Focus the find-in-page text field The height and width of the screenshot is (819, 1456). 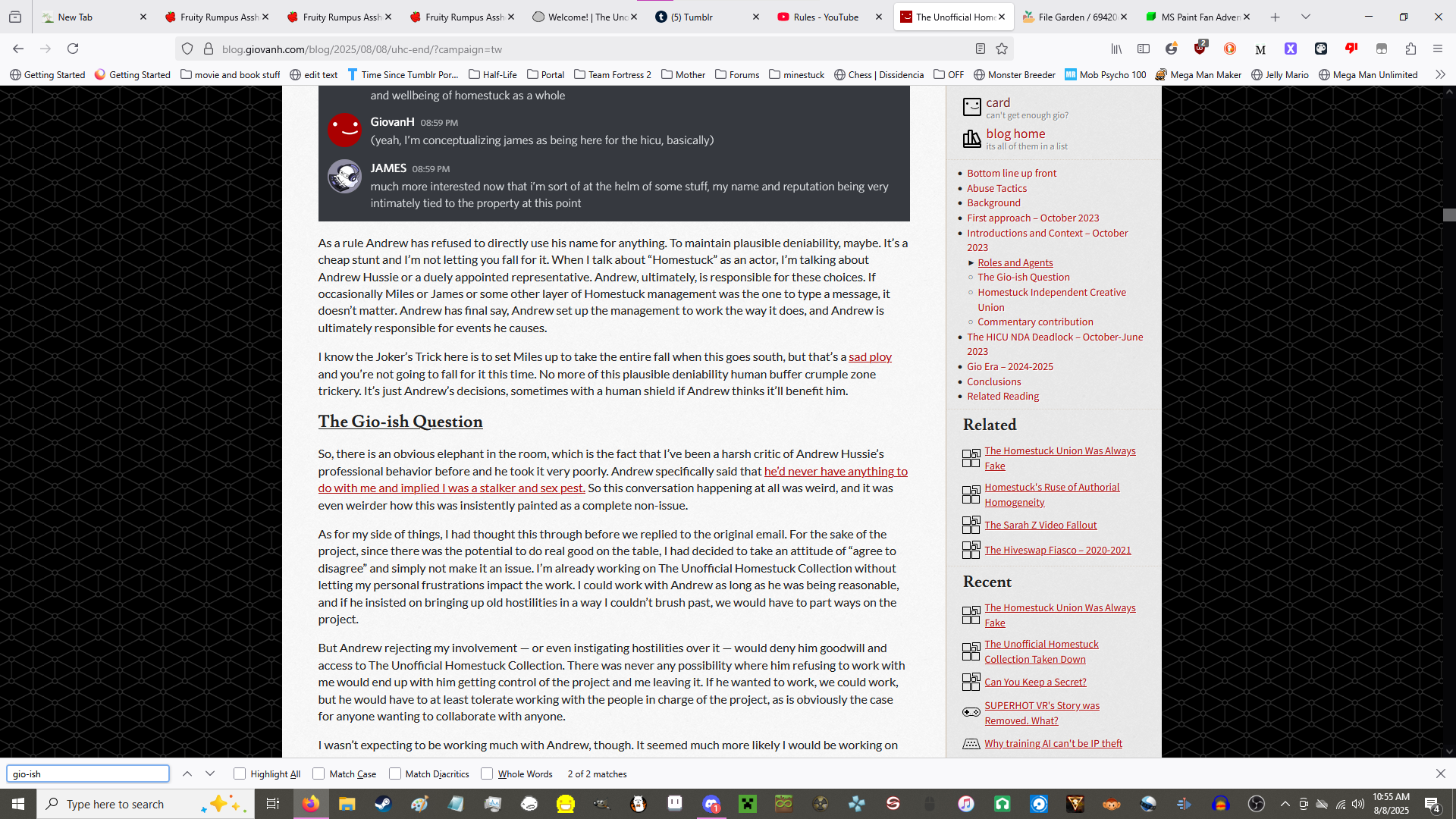[x=88, y=773]
